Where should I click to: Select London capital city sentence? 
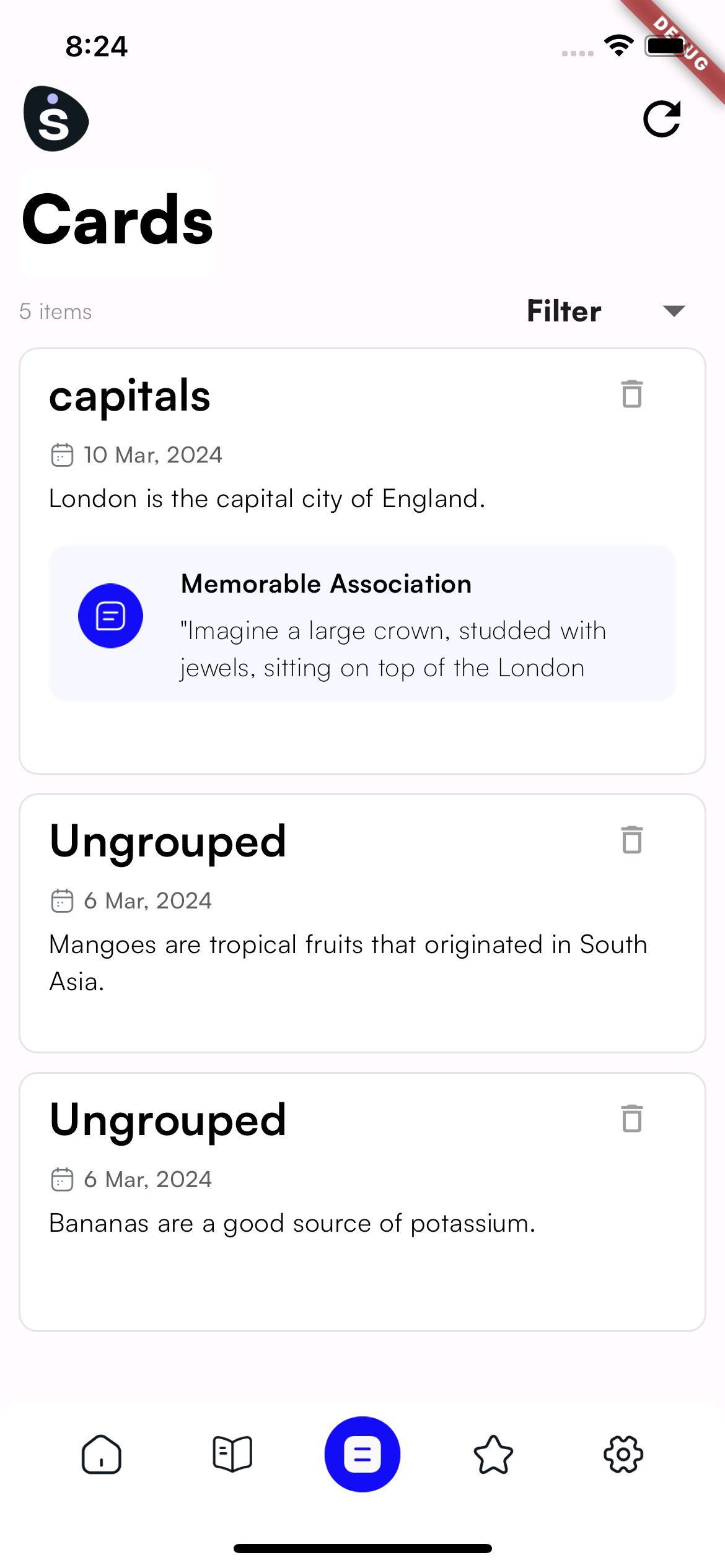click(266, 499)
